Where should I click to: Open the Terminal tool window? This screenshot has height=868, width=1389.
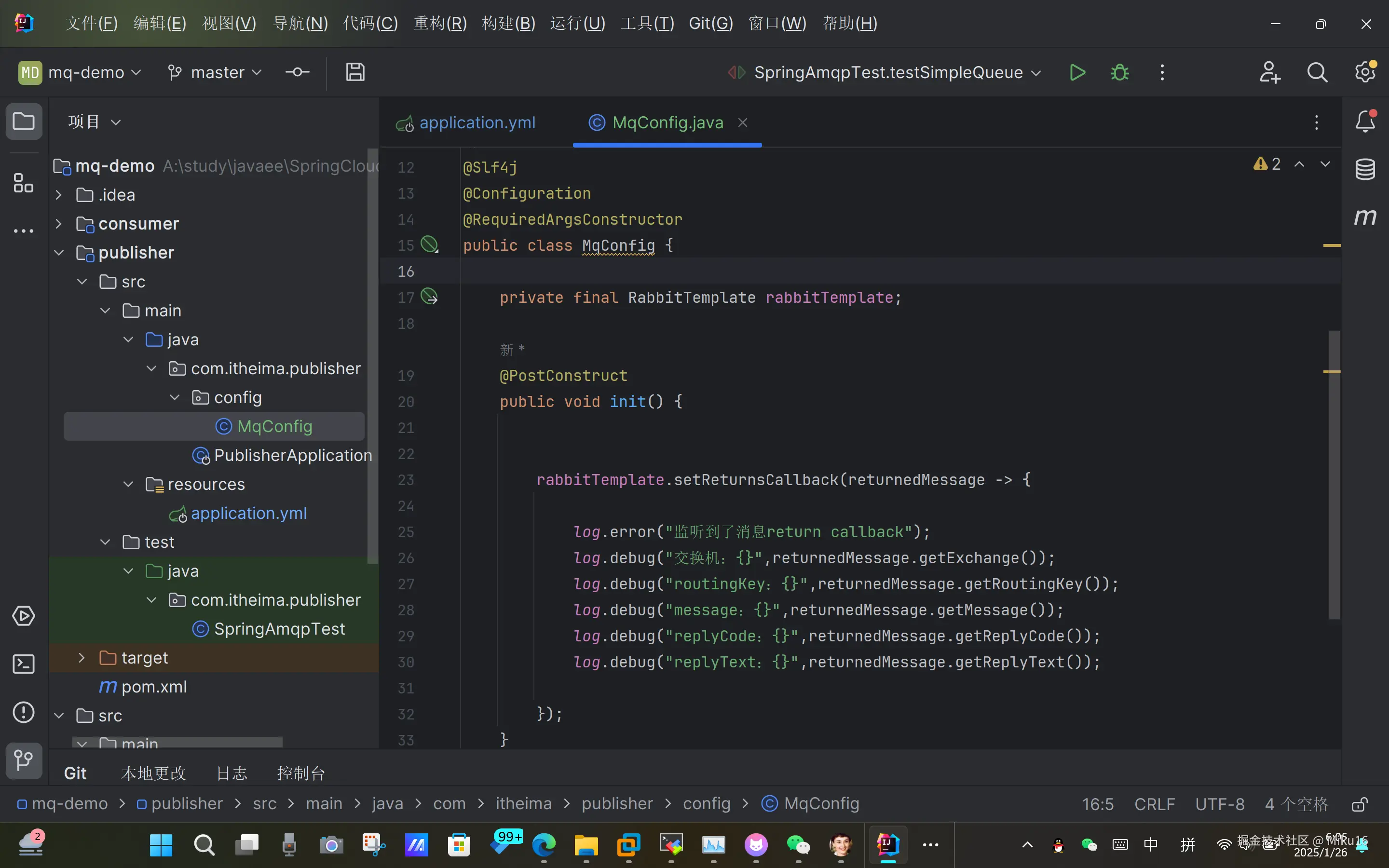click(24, 664)
